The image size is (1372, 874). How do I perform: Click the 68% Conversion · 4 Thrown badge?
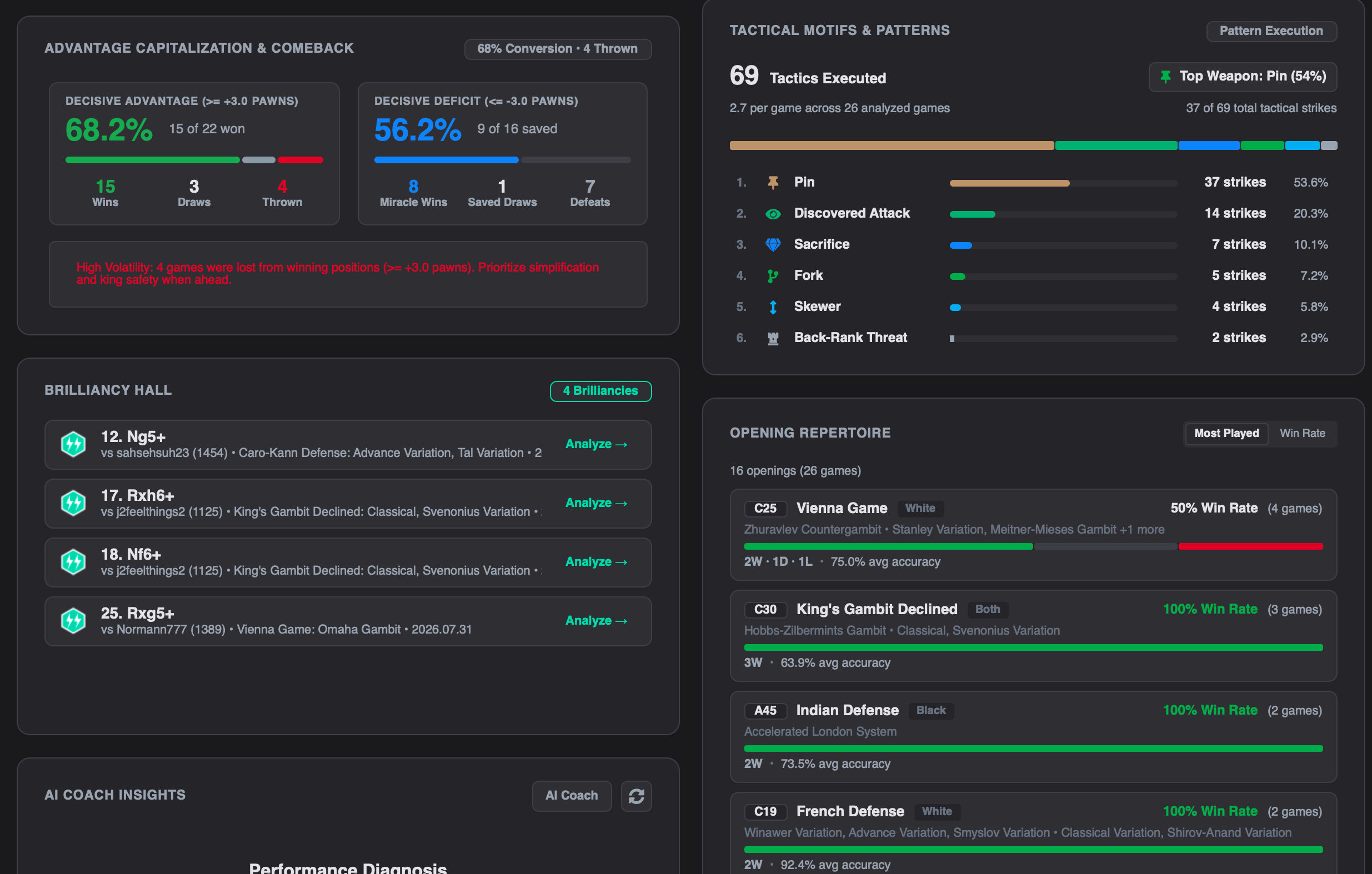[x=557, y=49]
